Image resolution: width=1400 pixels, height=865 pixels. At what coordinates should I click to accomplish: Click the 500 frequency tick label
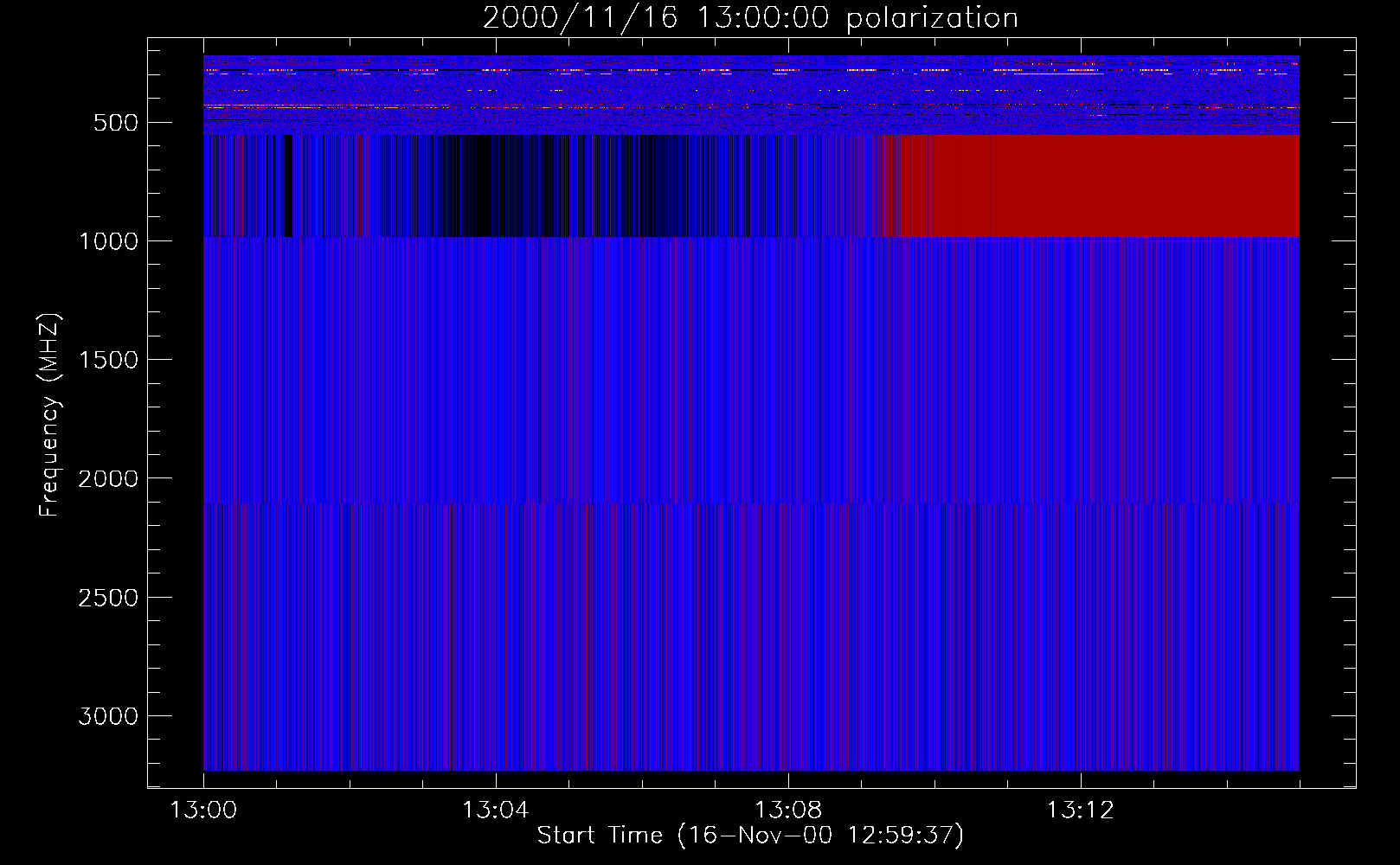click(x=116, y=123)
